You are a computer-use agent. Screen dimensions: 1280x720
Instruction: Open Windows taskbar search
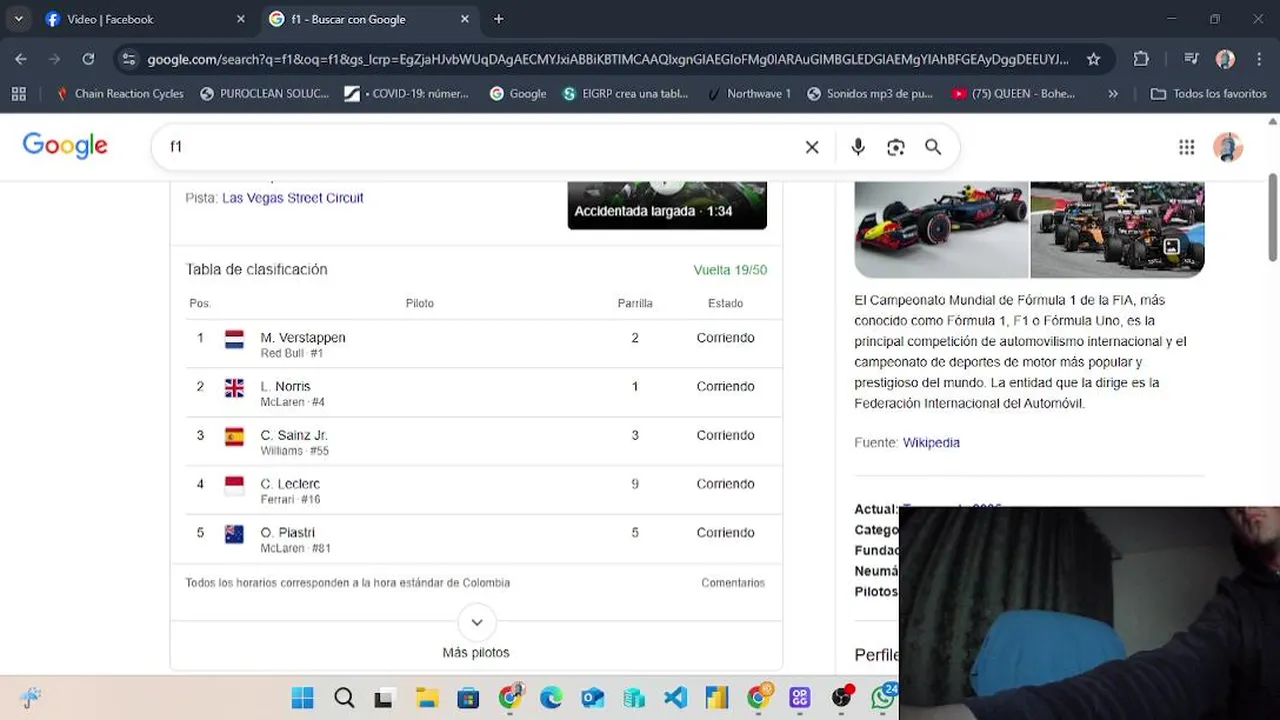click(344, 698)
